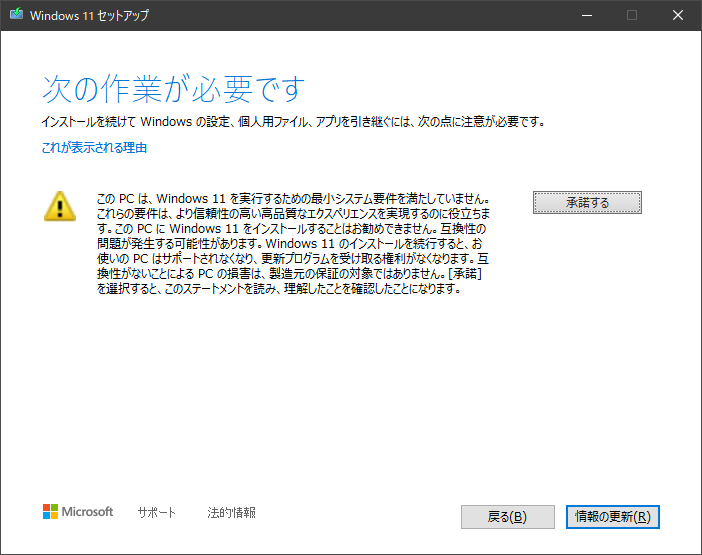702x555 pixels.
Task: Go back with the 戻る(B) button
Action: (x=508, y=517)
